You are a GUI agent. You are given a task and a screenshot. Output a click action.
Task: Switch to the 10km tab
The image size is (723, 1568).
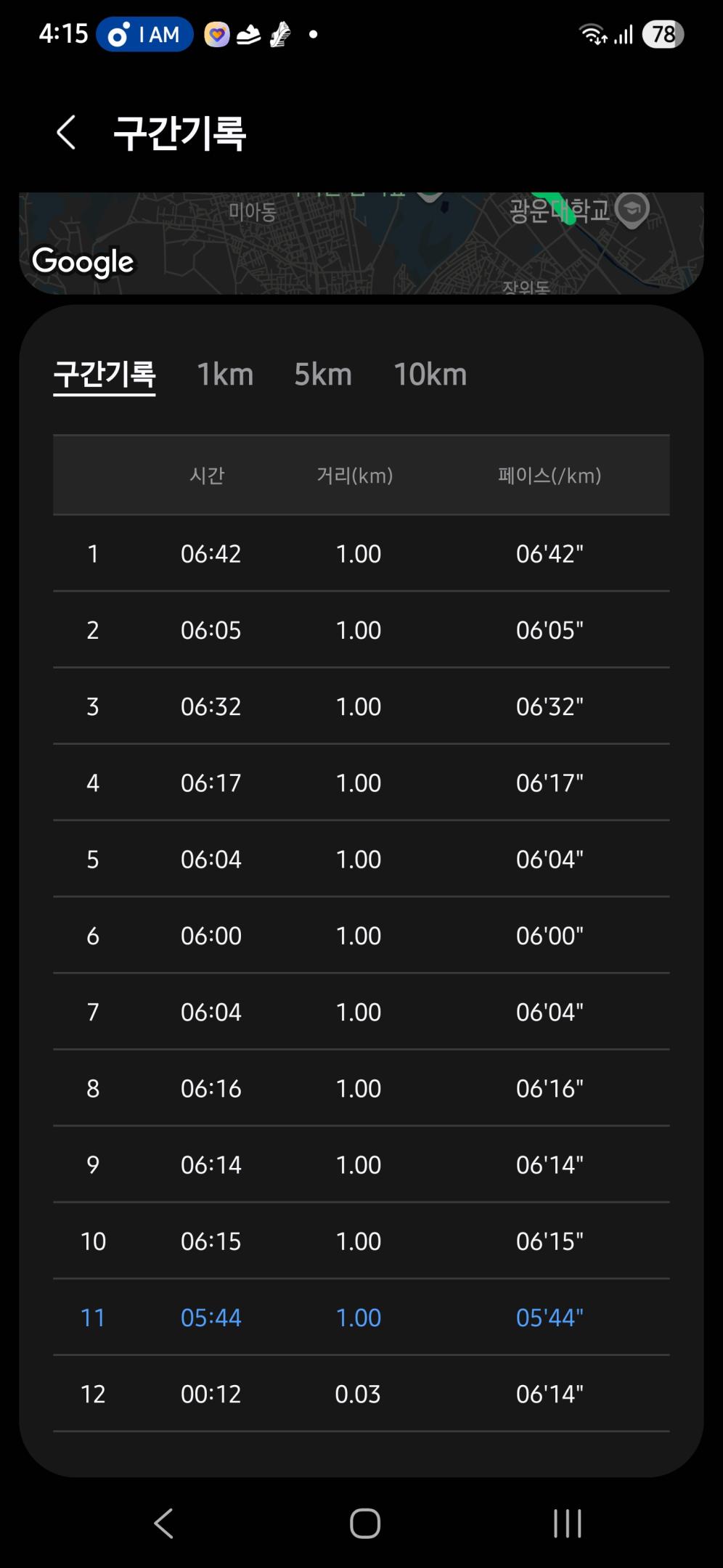(x=430, y=375)
